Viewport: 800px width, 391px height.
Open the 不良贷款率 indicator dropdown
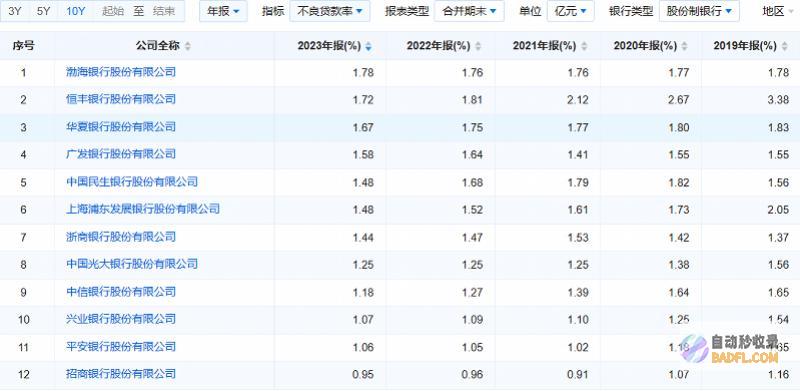click(330, 11)
